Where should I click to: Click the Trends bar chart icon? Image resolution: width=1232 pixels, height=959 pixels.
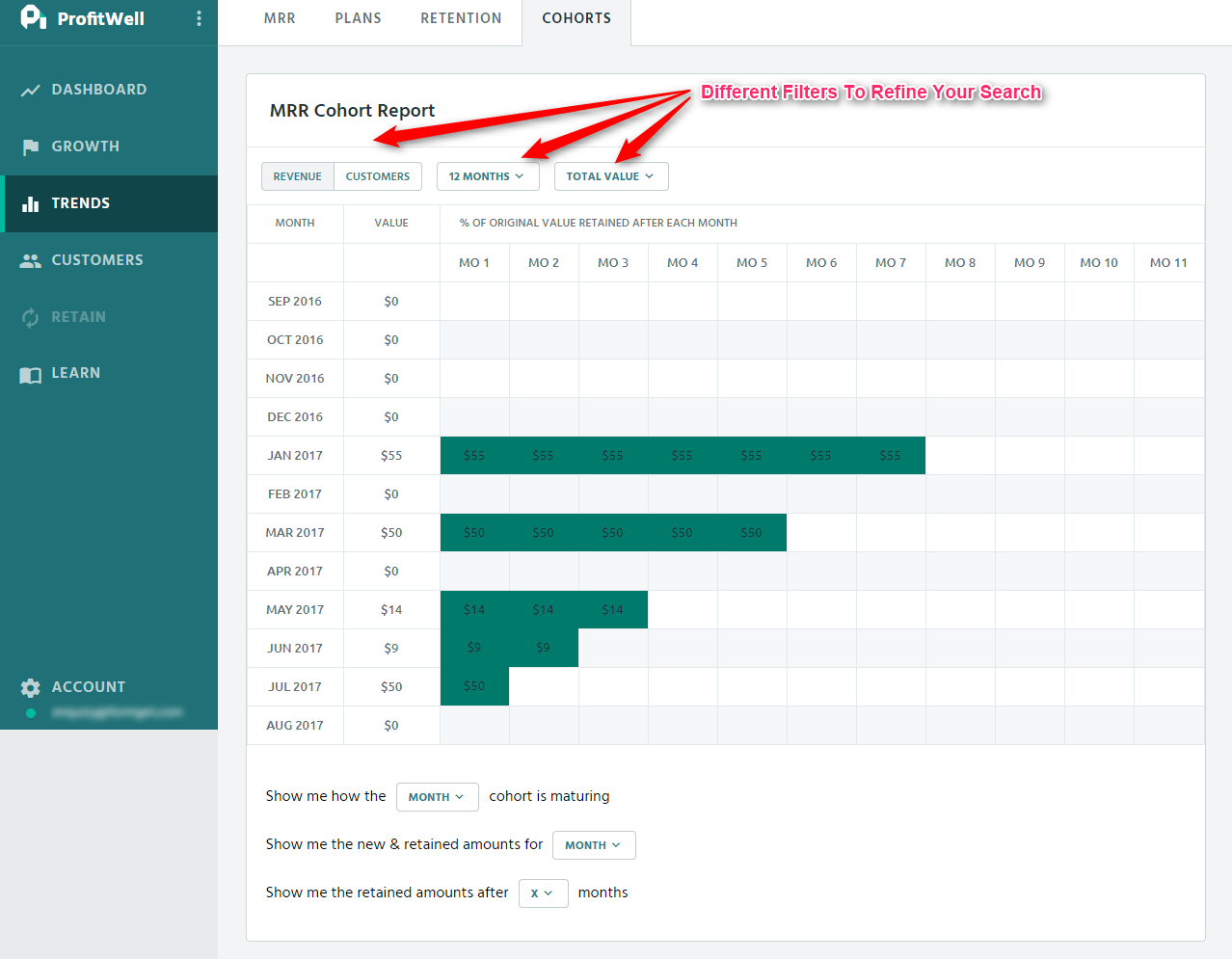[31, 203]
